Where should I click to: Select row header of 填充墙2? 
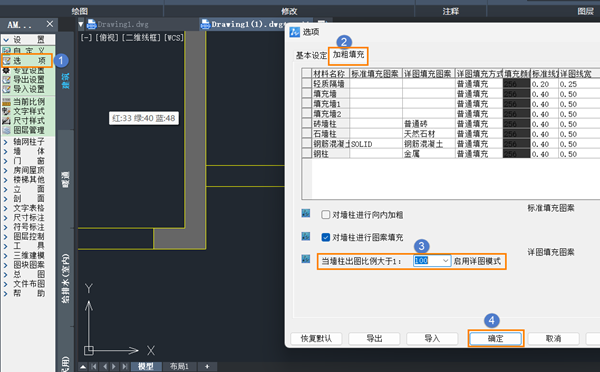(307, 114)
